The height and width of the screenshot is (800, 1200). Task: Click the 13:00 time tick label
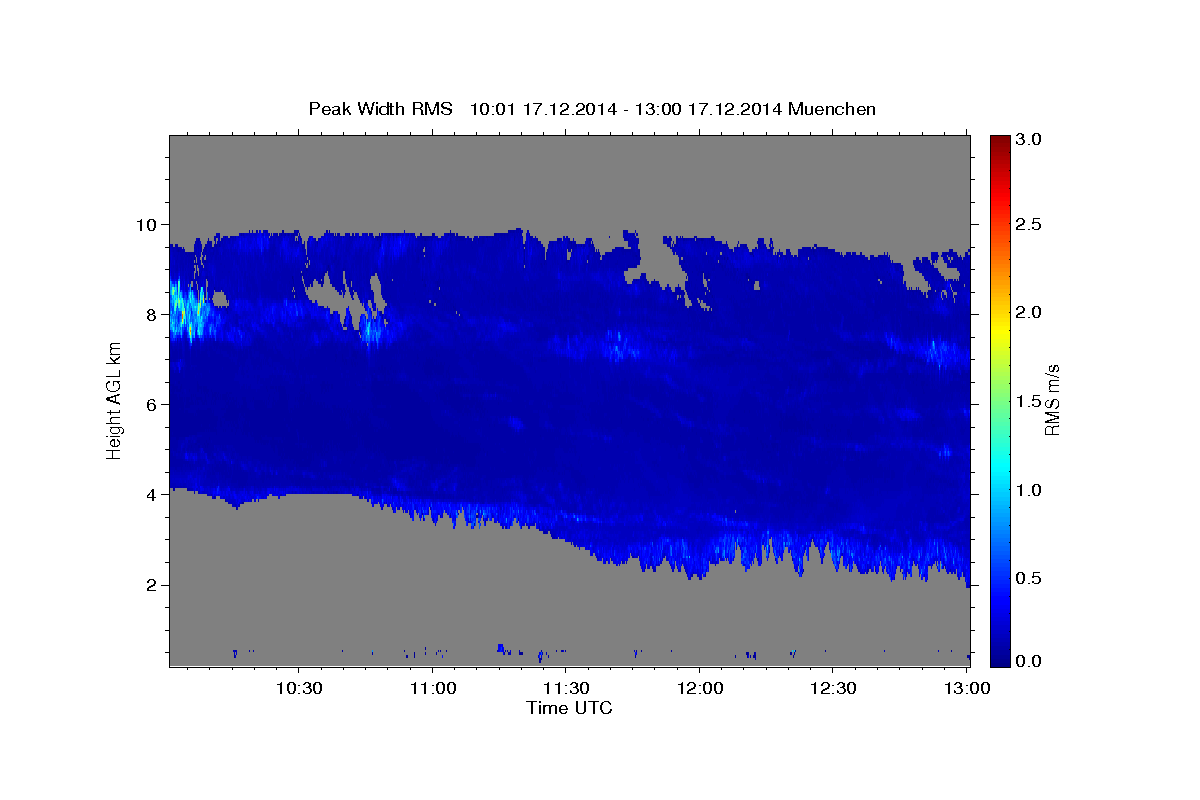pos(966,689)
